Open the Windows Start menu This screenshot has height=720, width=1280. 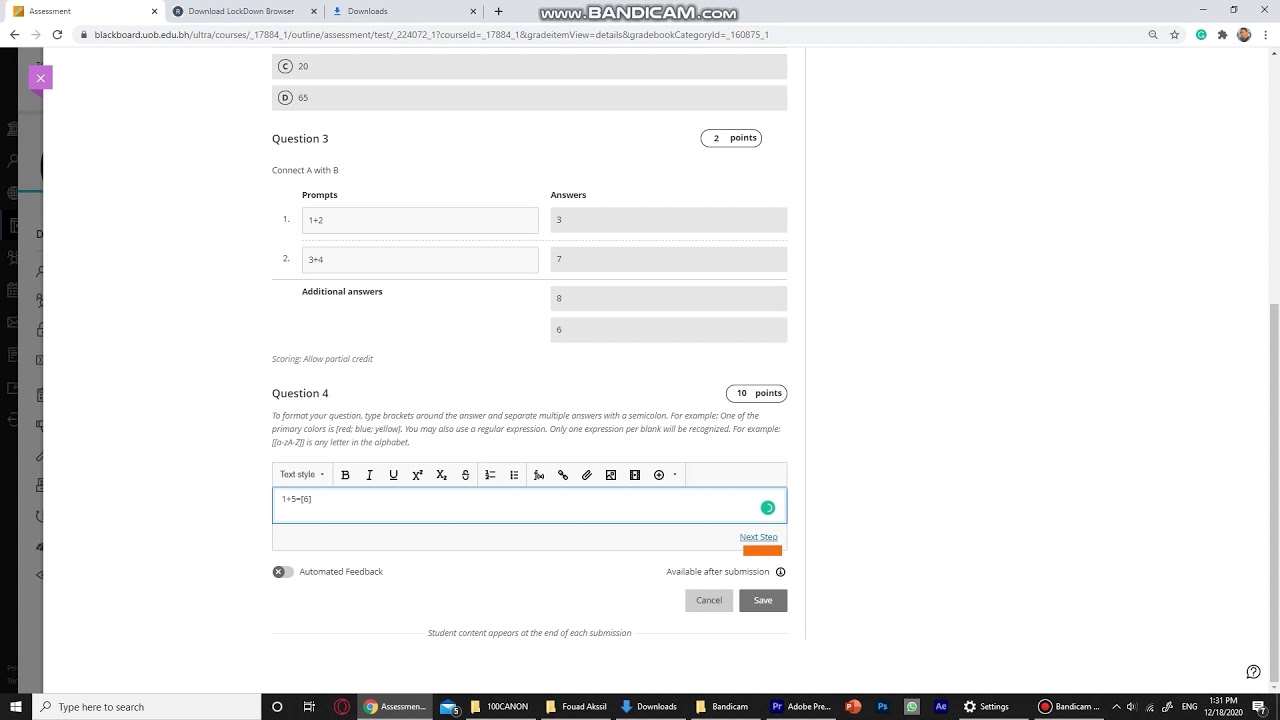pos(15,706)
